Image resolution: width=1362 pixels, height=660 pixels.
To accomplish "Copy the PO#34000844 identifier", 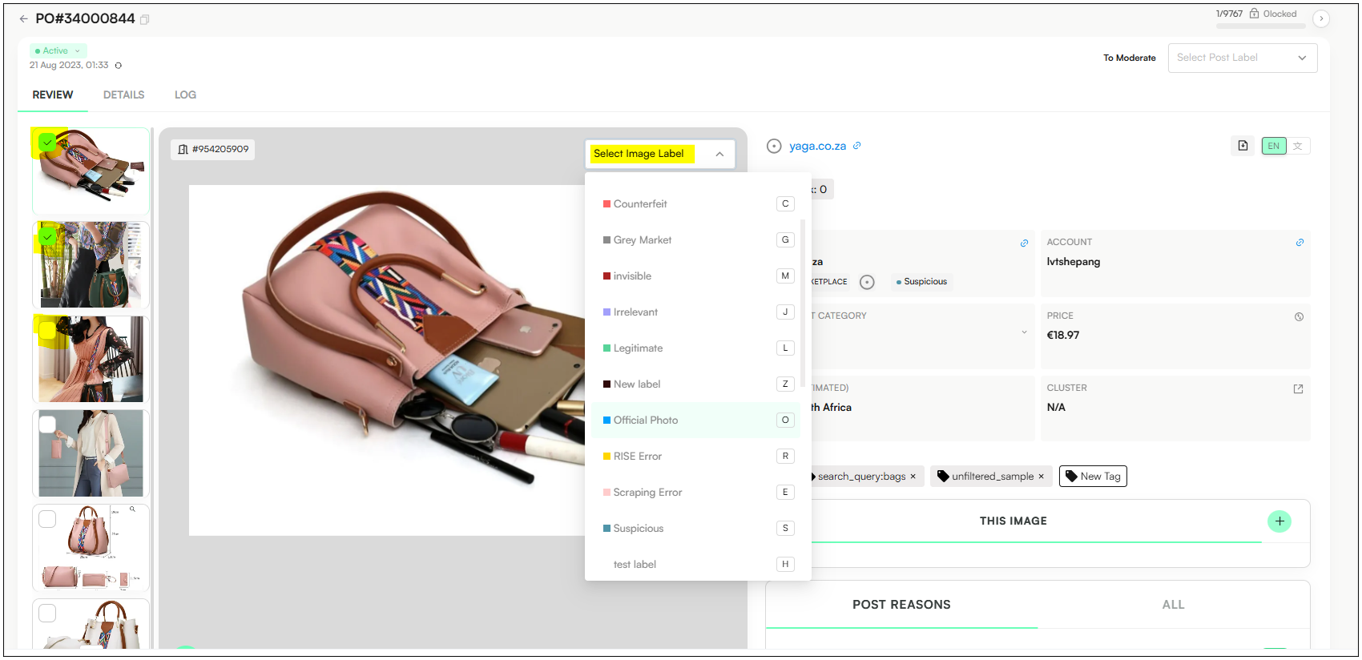I will 145,20.
